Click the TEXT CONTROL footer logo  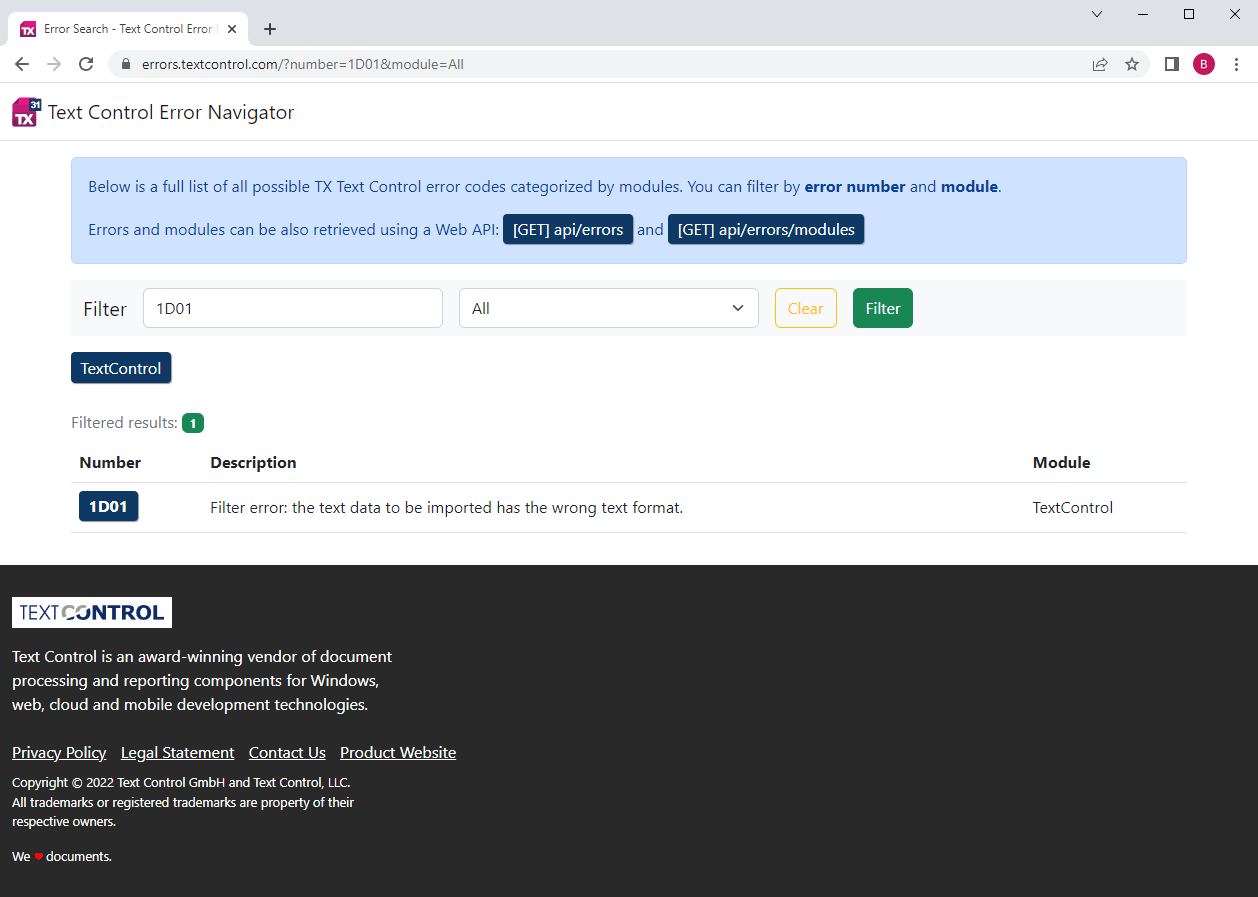coord(92,613)
